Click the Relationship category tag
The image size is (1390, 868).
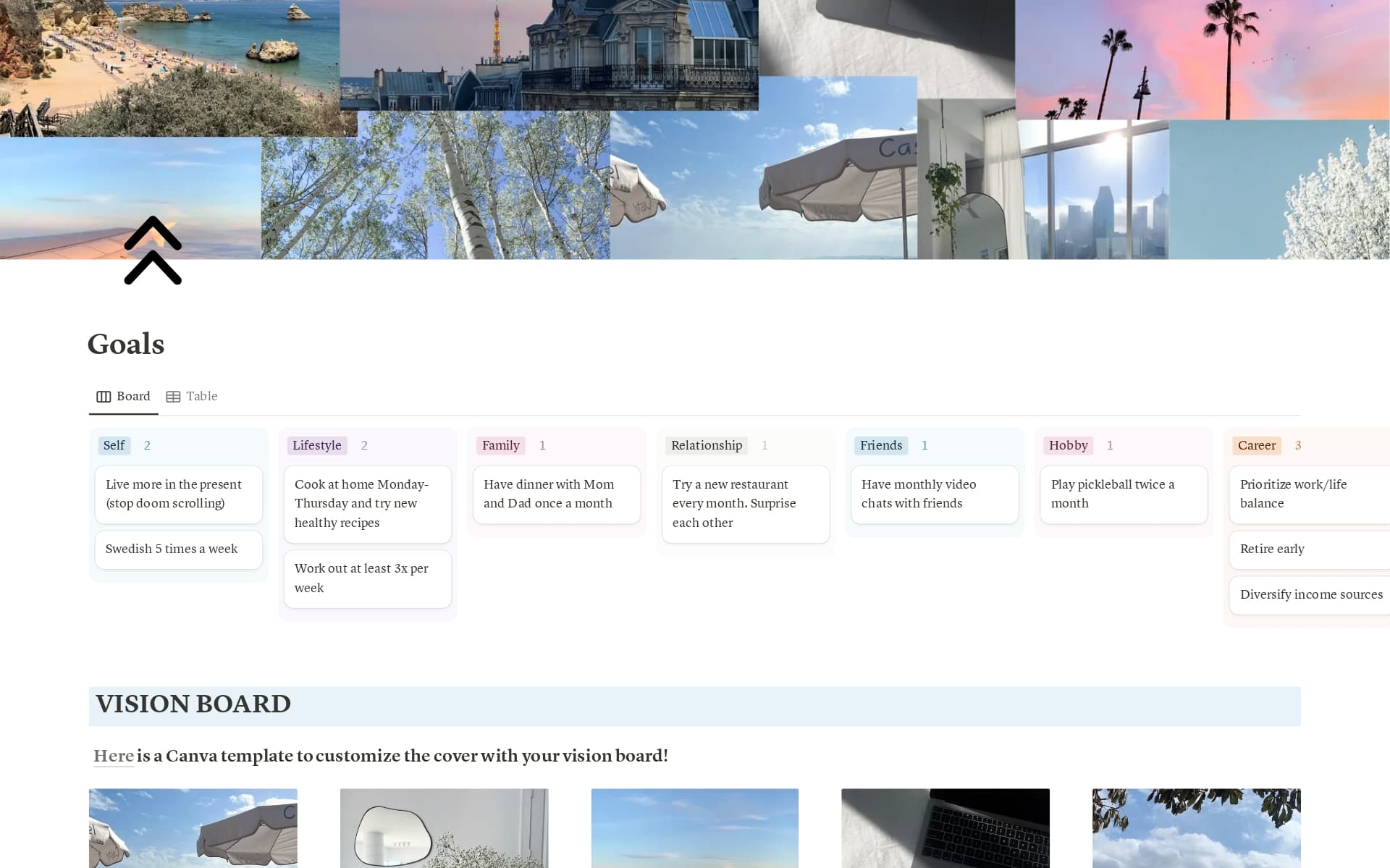coord(706,445)
